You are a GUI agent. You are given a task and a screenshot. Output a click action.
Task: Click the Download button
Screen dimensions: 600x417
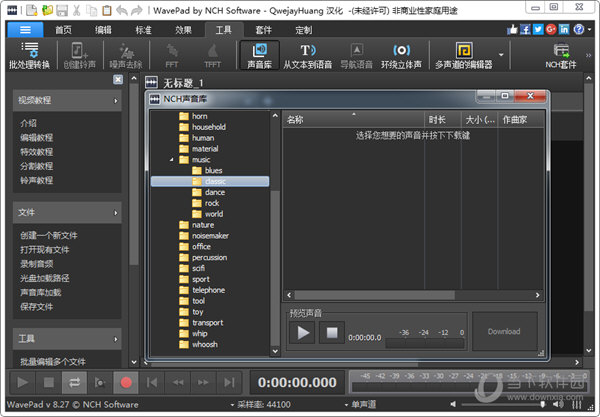click(x=504, y=331)
